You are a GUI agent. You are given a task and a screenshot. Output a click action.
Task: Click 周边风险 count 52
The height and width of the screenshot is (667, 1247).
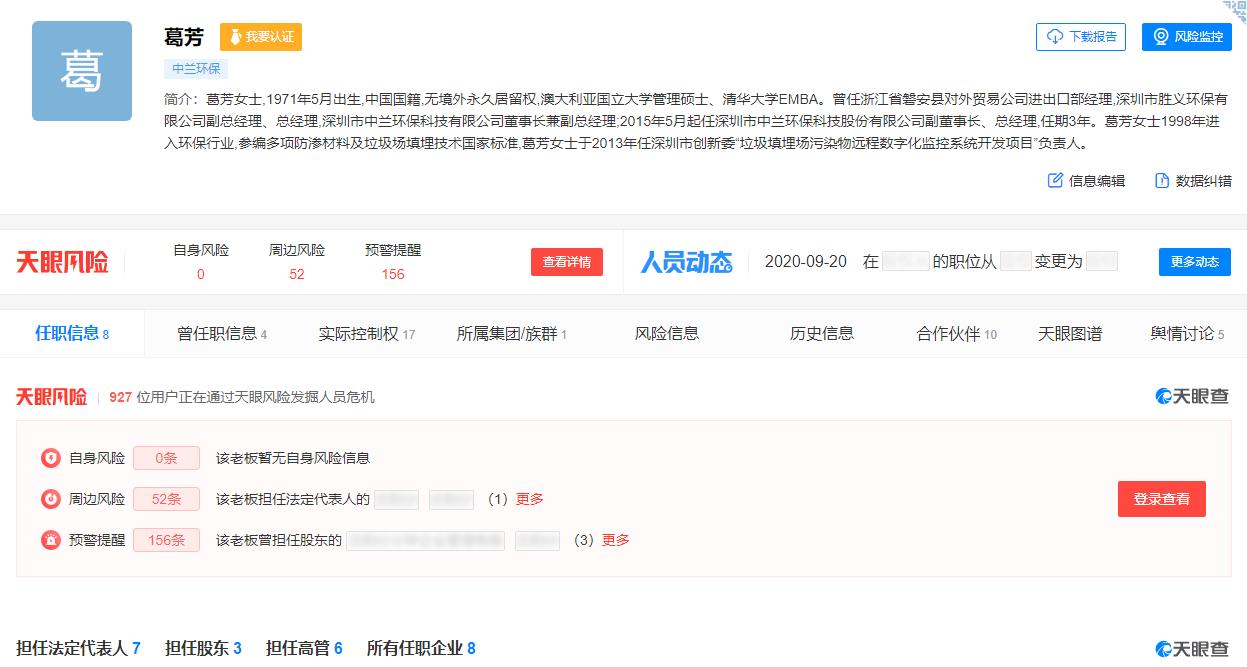(x=297, y=274)
